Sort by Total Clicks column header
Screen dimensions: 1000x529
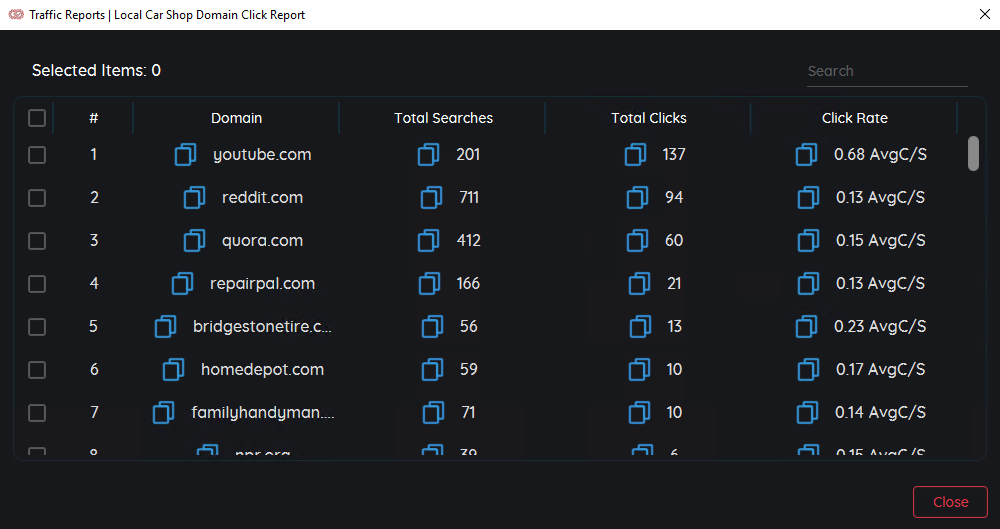click(649, 118)
